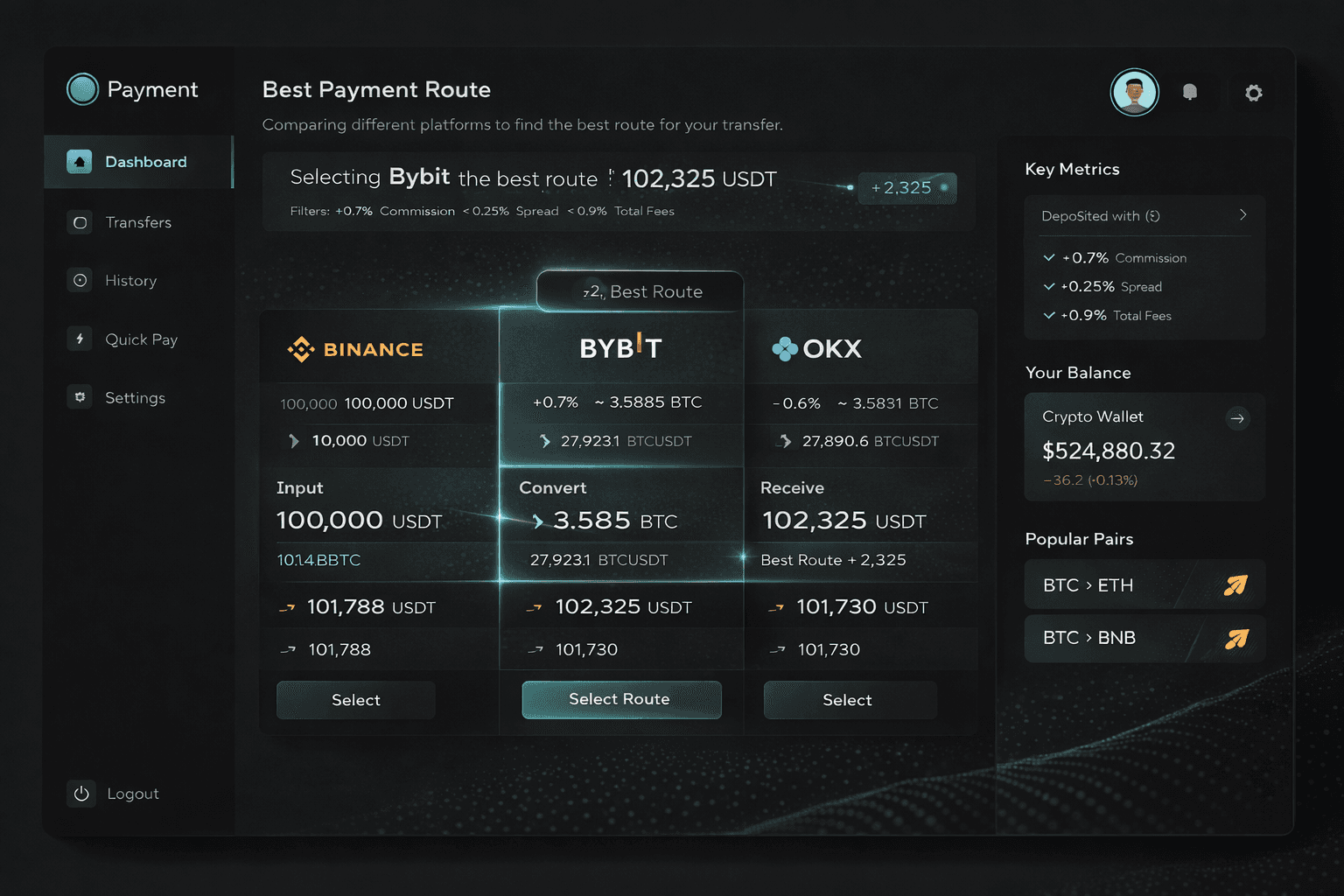
Task: Click the Payment logo circle icon
Action: click(82, 88)
